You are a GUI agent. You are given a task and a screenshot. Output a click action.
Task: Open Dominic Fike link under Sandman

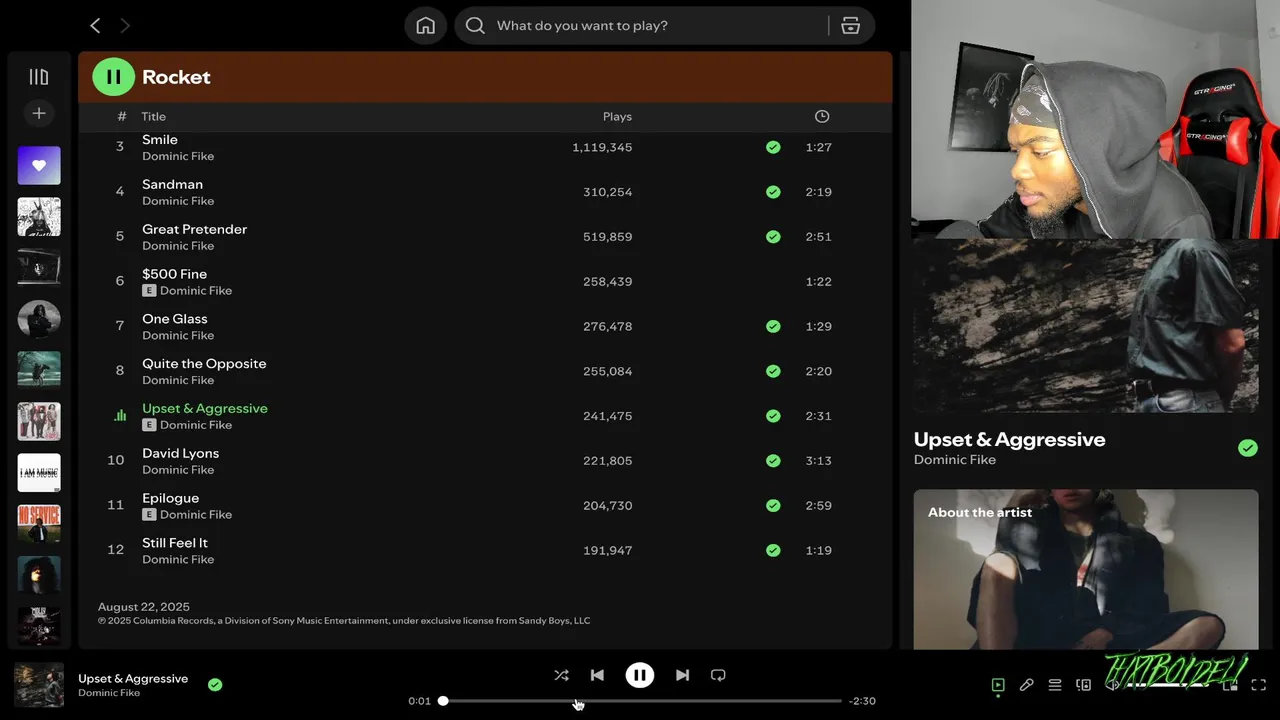pos(178,201)
